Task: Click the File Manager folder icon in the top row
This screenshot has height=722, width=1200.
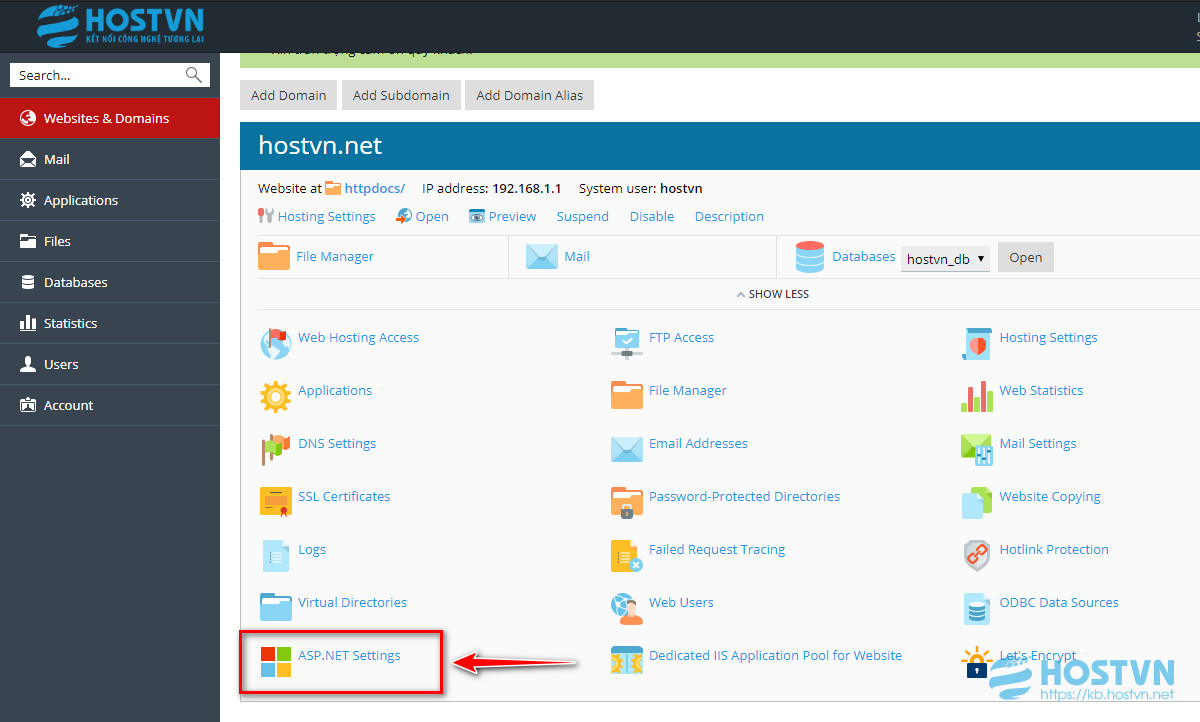Action: pyautogui.click(x=274, y=257)
